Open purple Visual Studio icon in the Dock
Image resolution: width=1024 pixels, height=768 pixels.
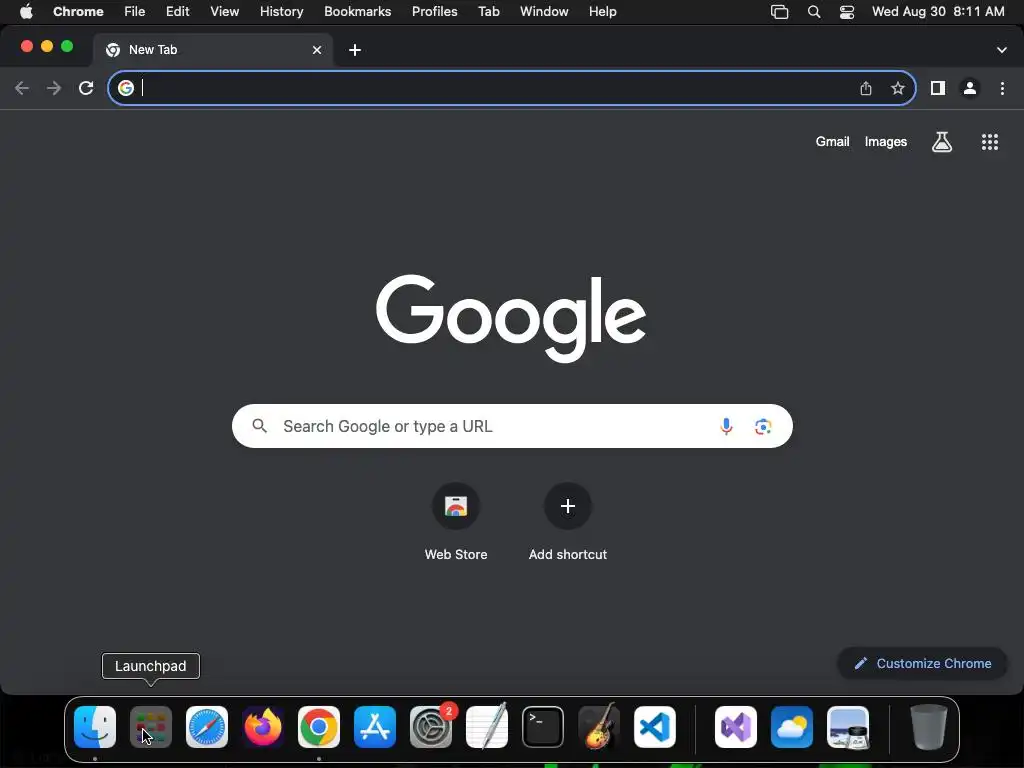click(736, 727)
